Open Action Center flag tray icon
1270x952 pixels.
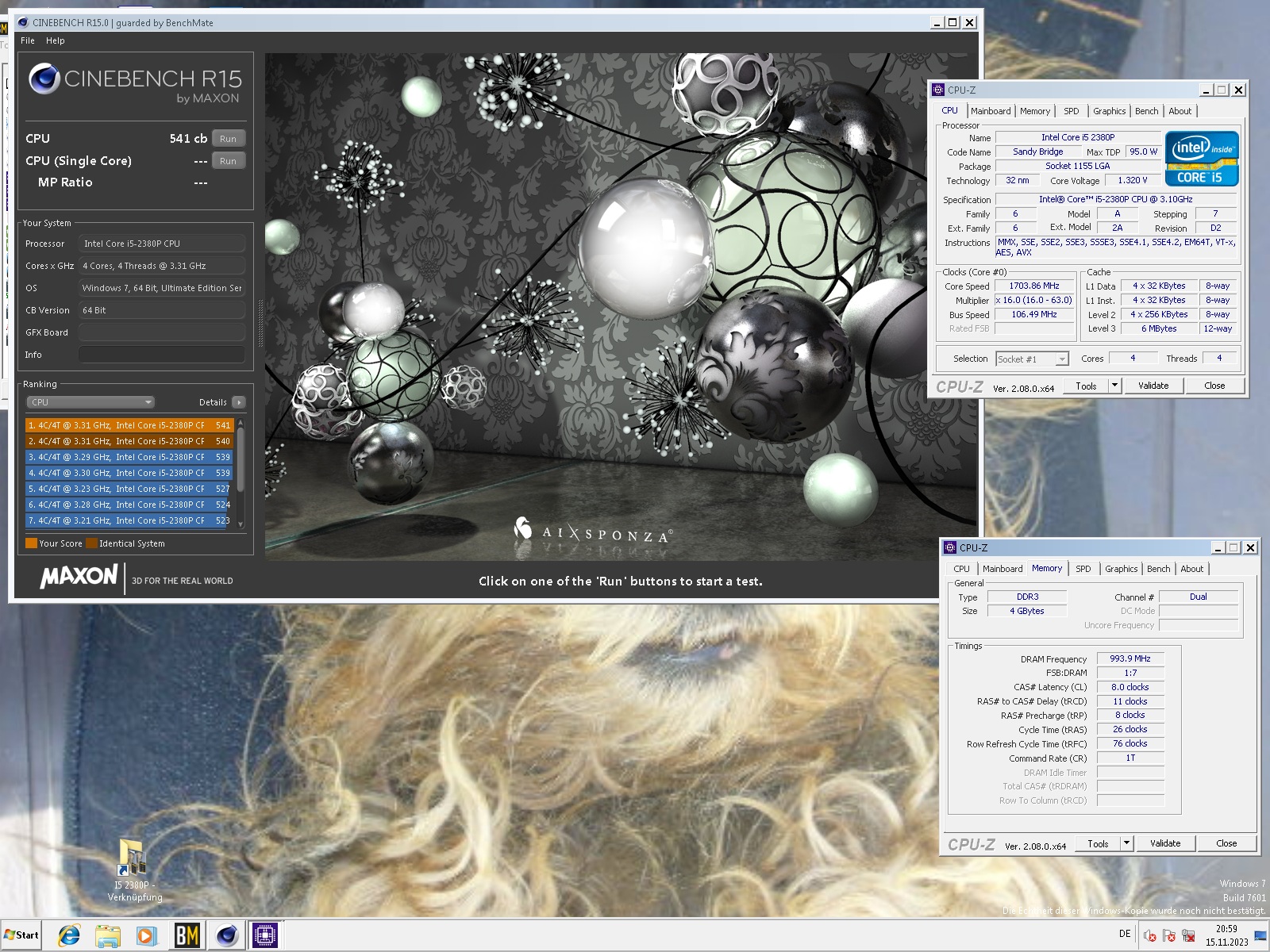(1169, 935)
